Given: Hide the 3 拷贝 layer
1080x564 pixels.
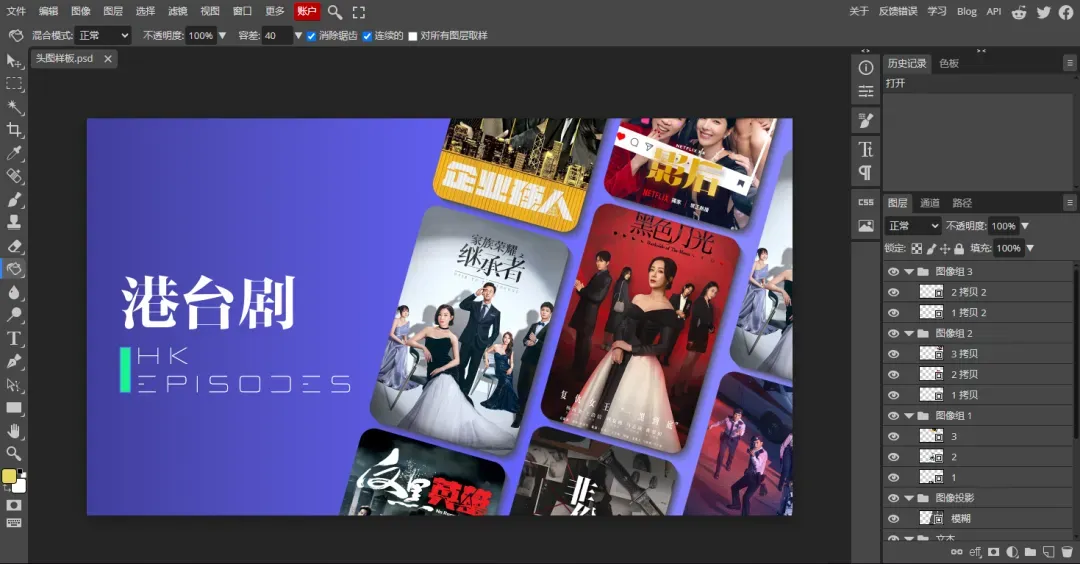Looking at the screenshot, I should (893, 354).
